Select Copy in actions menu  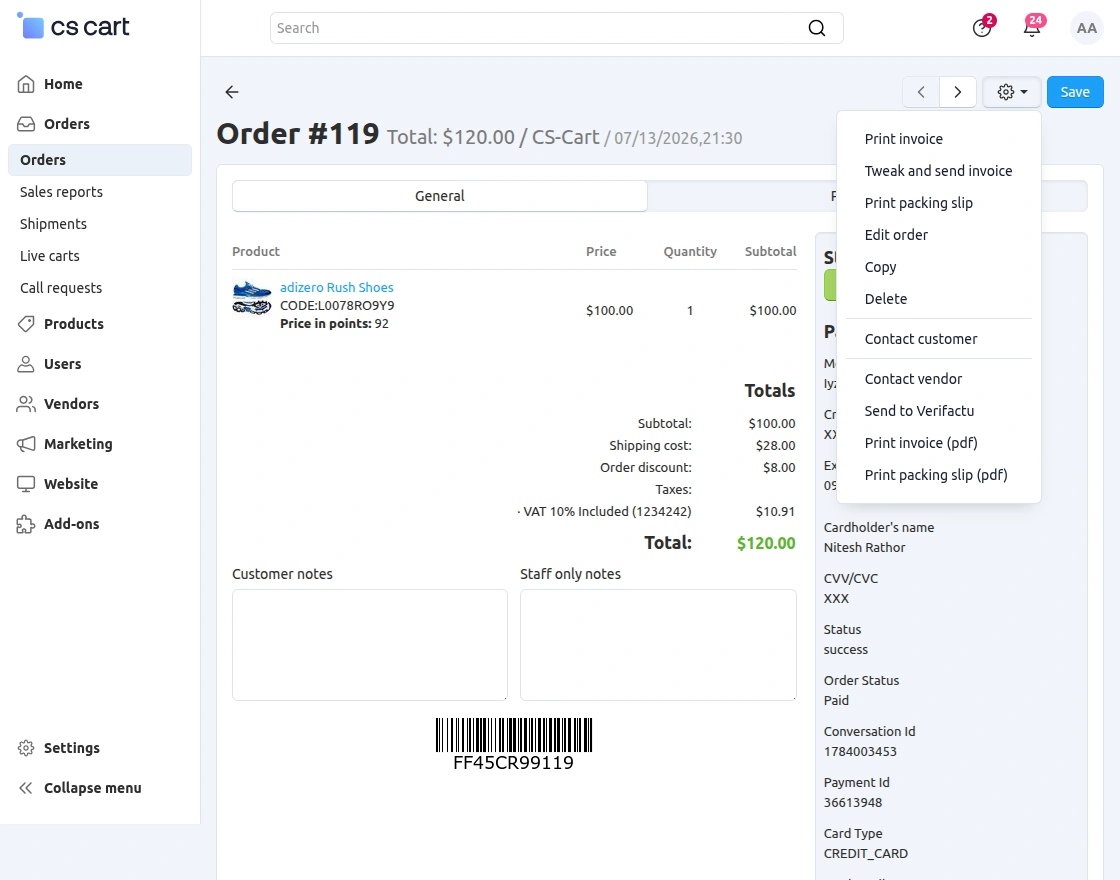(x=880, y=268)
